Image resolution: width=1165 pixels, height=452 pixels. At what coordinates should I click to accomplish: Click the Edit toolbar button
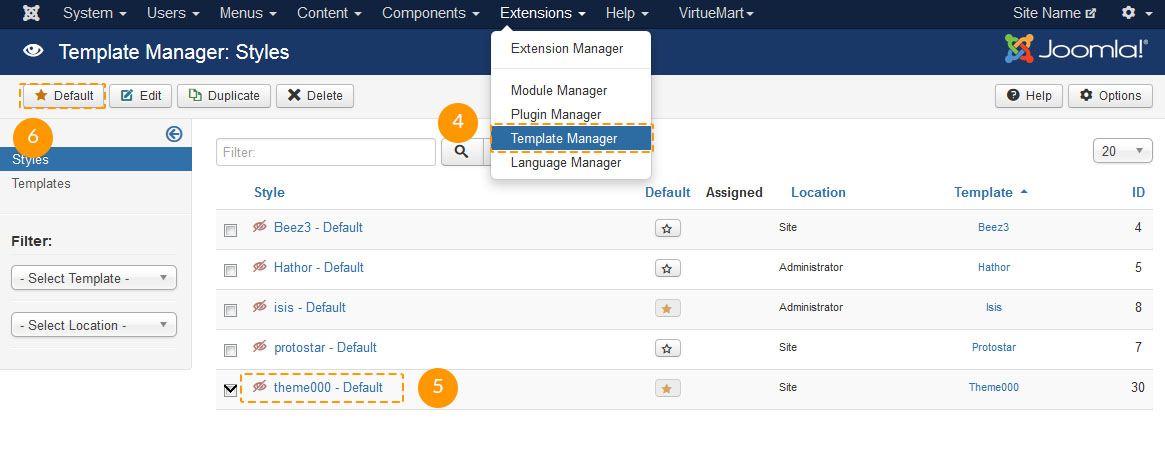click(x=140, y=96)
